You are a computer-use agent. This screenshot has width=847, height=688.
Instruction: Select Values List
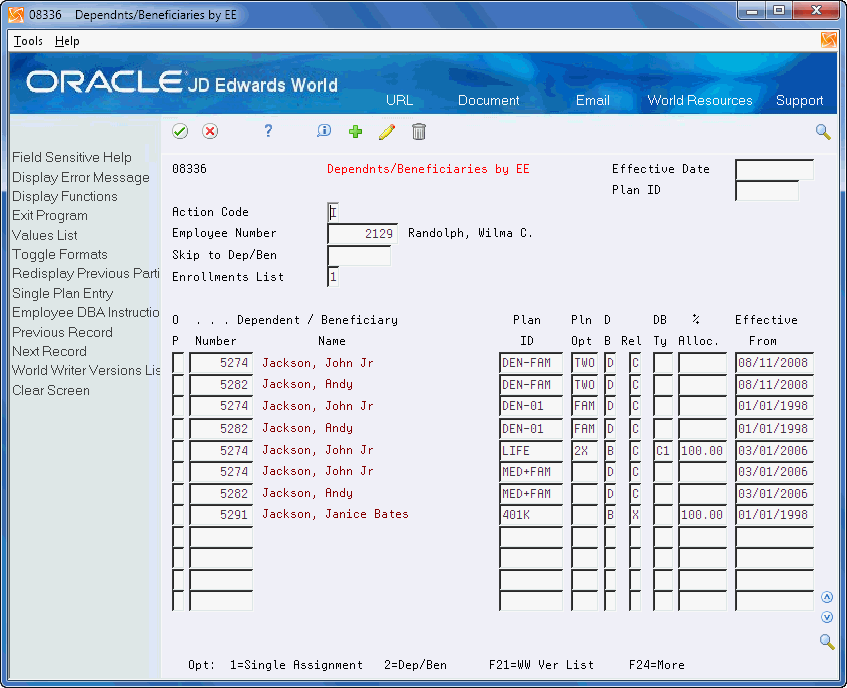[x=45, y=235]
